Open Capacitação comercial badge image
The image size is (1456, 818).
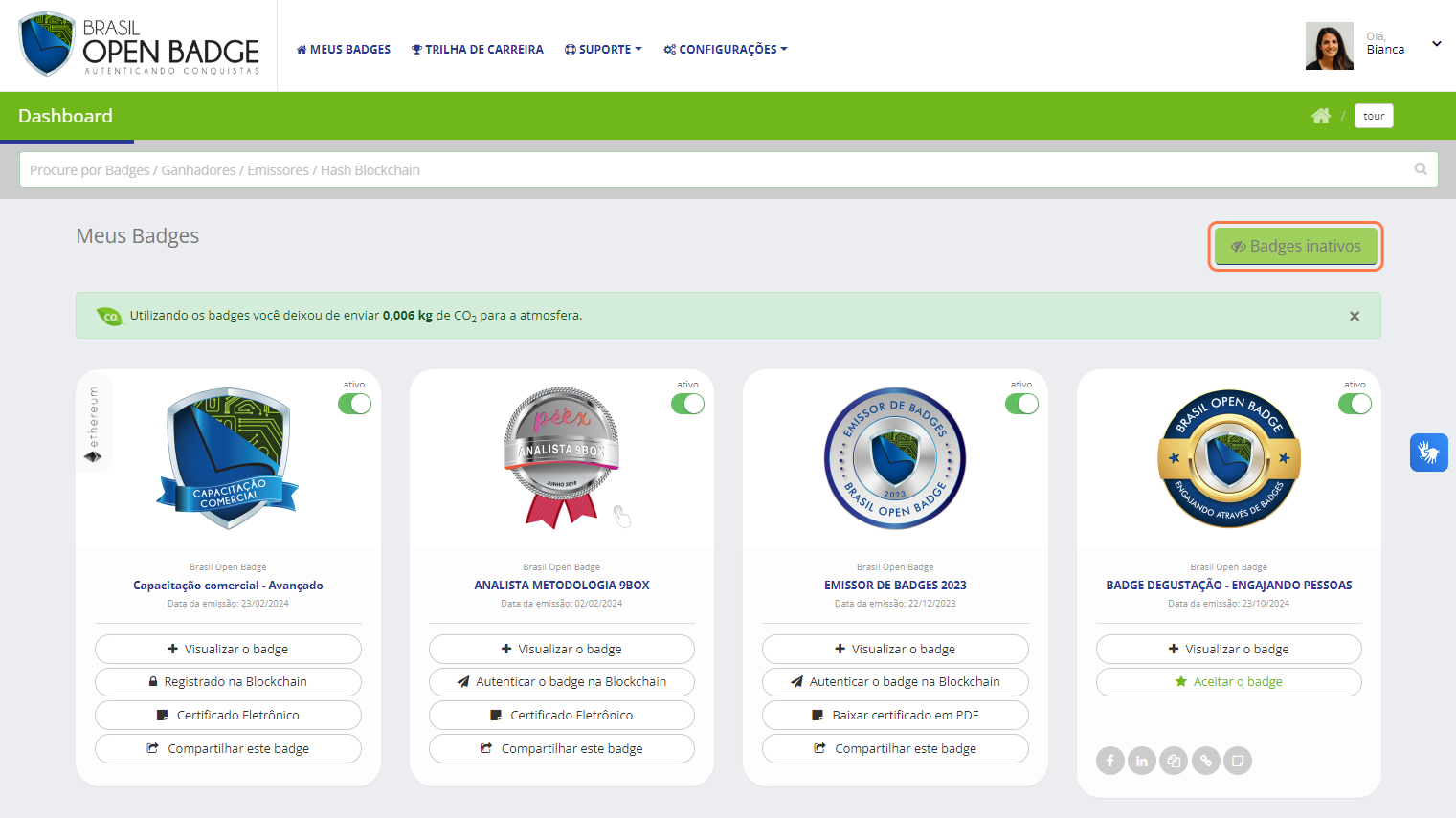228,458
